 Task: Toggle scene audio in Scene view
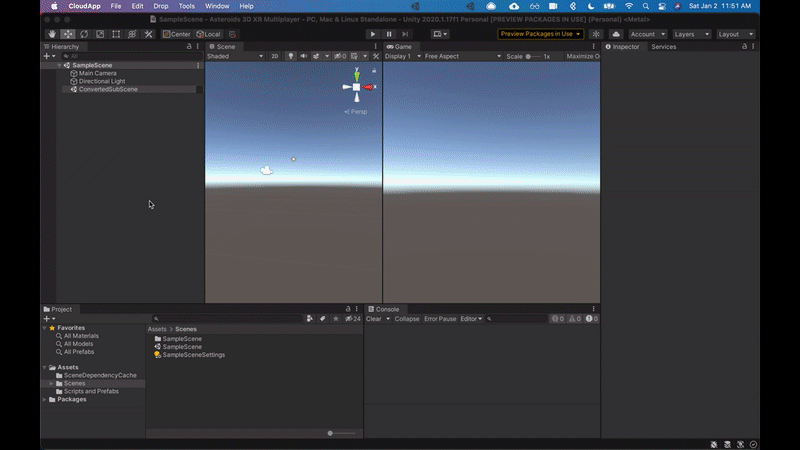click(x=302, y=56)
